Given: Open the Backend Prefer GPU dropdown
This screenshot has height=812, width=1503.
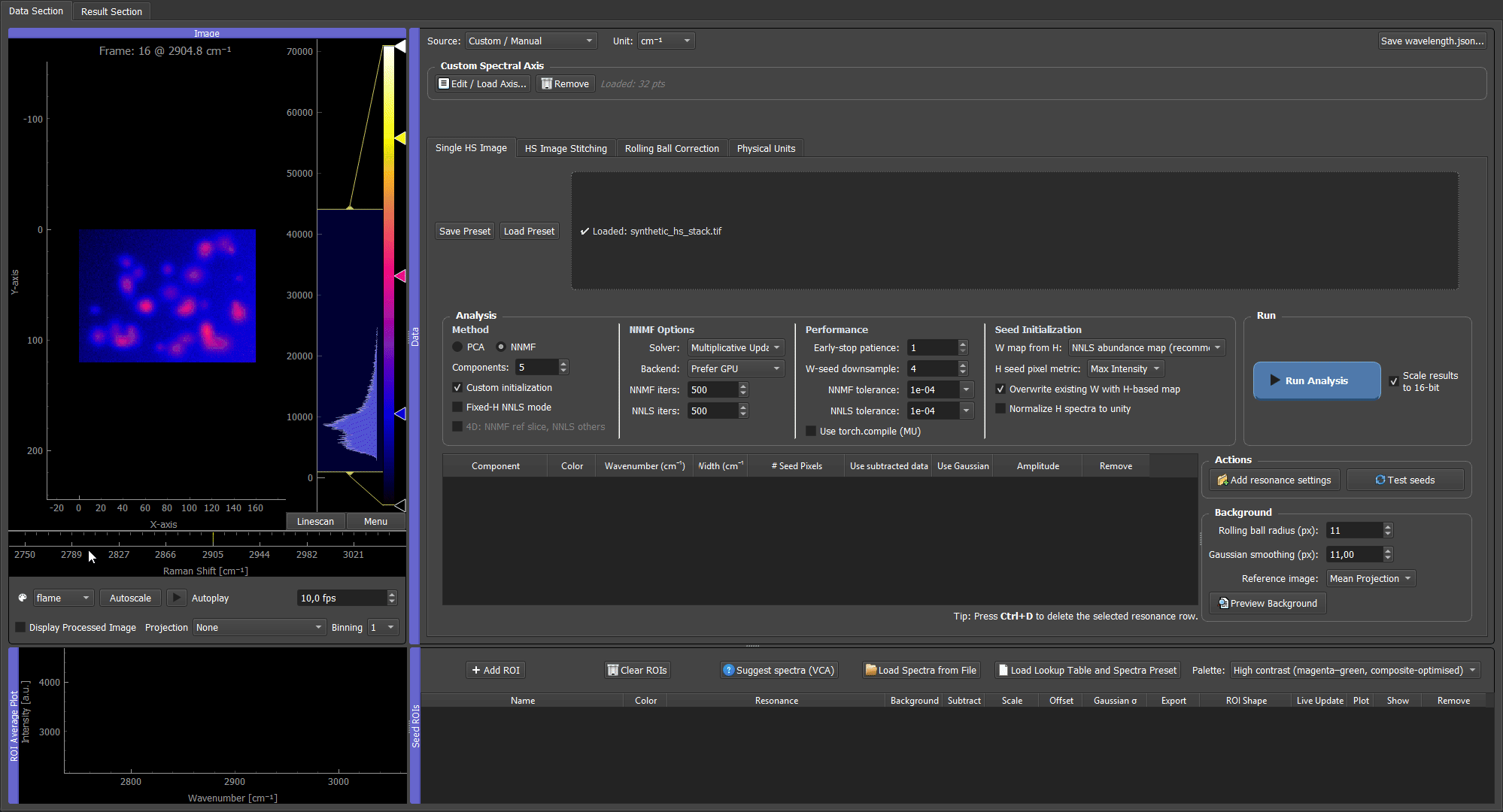Looking at the screenshot, I should click(736, 368).
